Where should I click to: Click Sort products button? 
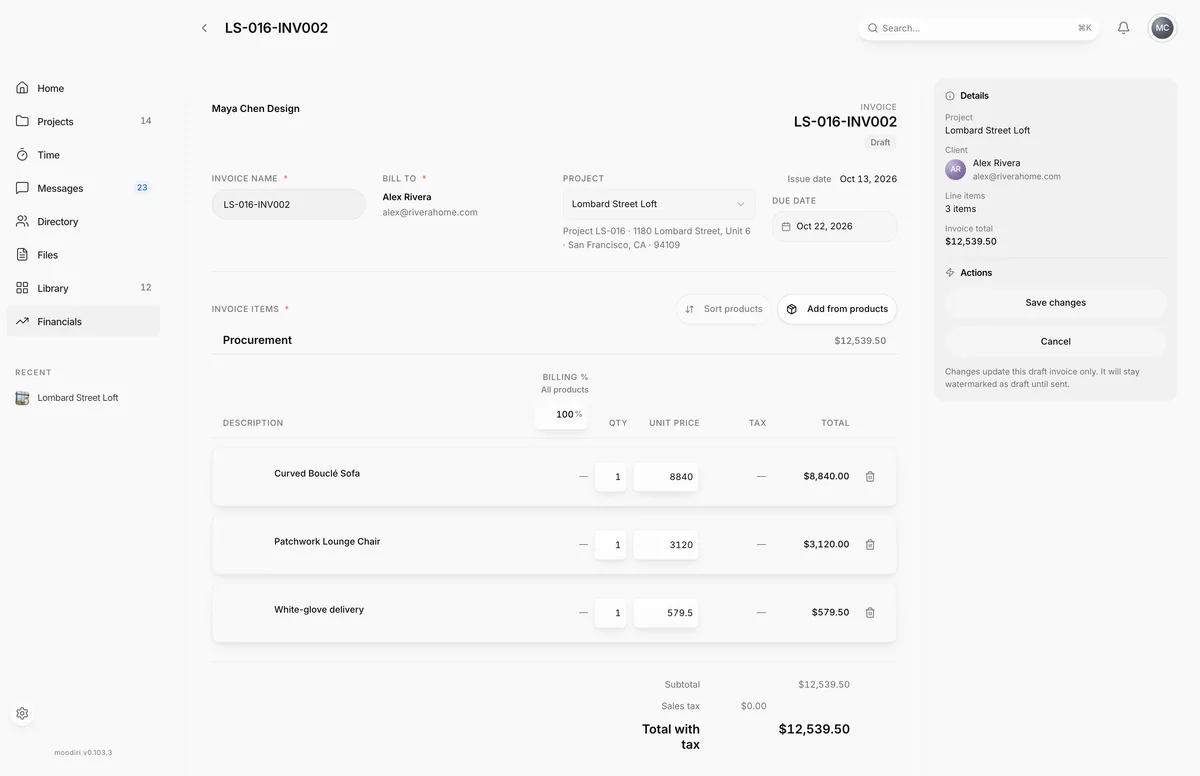pos(724,309)
